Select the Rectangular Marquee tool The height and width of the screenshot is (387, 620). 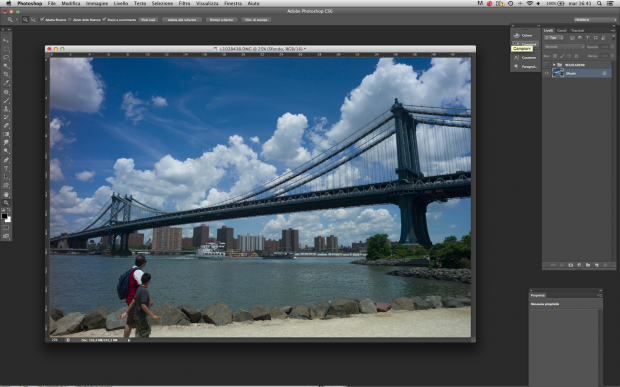coord(6,49)
